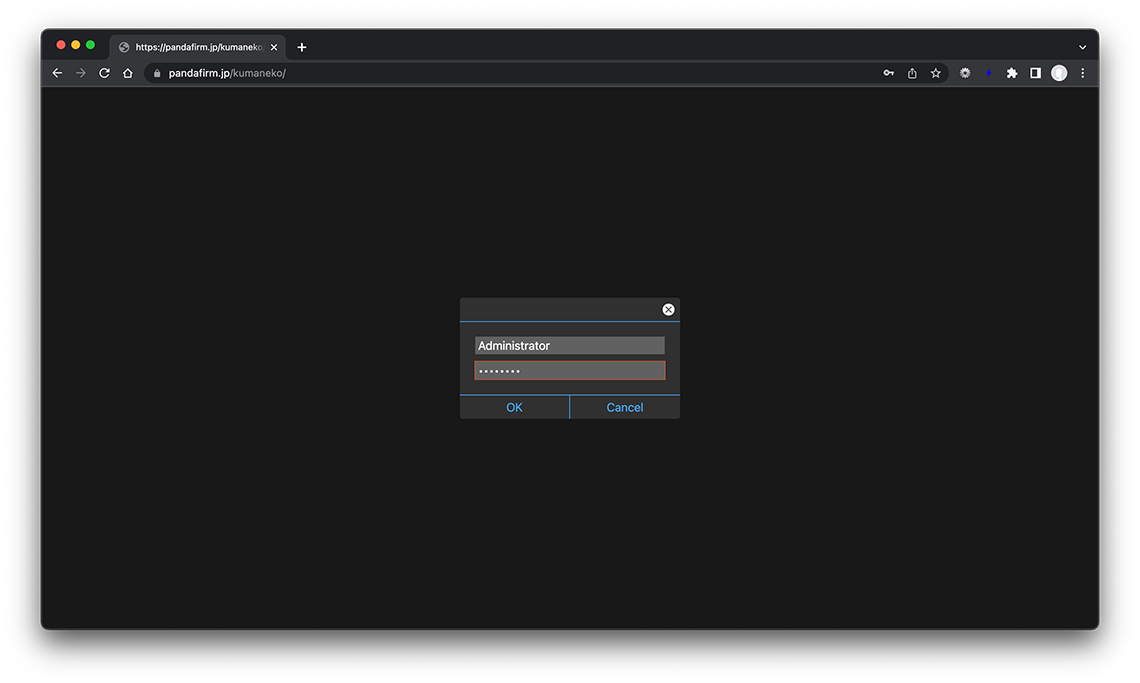1140x683 pixels.
Task: Click the blue lightning bolt extension
Action: coord(988,73)
